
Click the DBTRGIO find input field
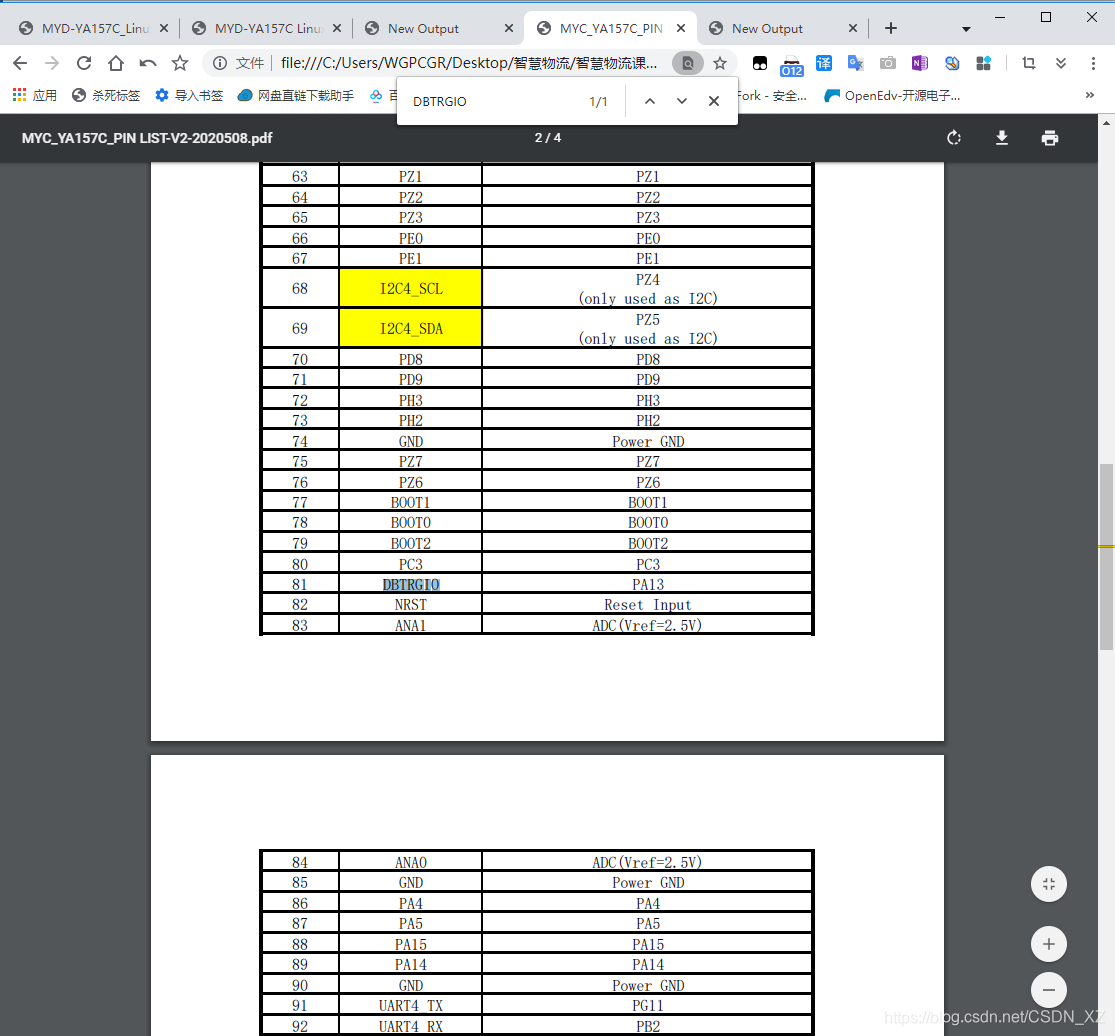point(494,102)
